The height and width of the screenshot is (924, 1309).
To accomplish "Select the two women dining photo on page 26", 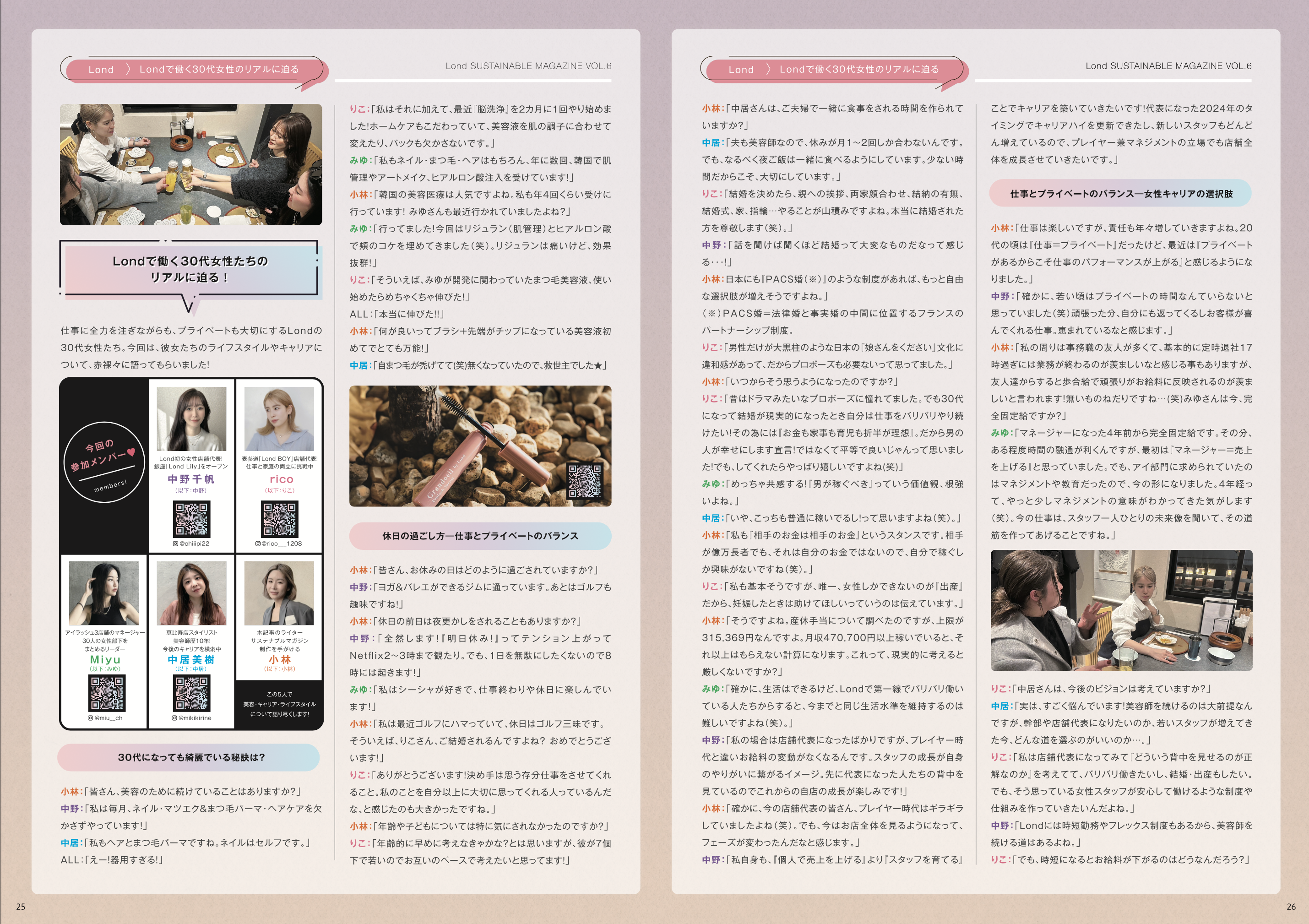I will [1121, 610].
